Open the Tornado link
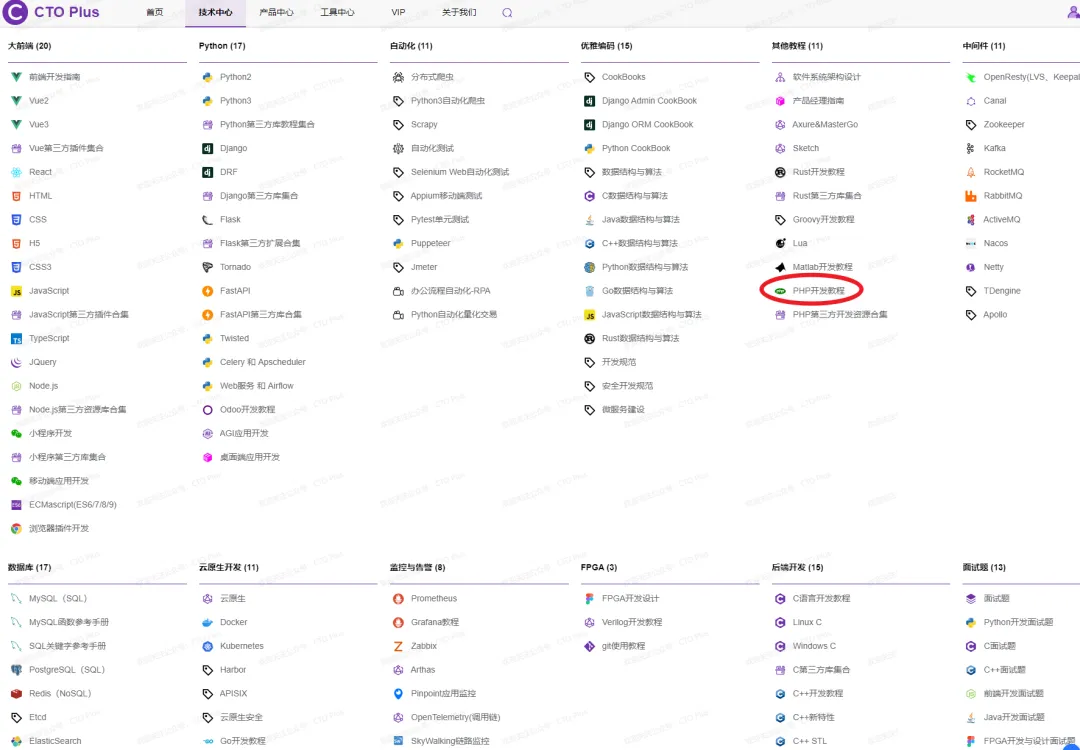The image size is (1080, 750). [236, 267]
